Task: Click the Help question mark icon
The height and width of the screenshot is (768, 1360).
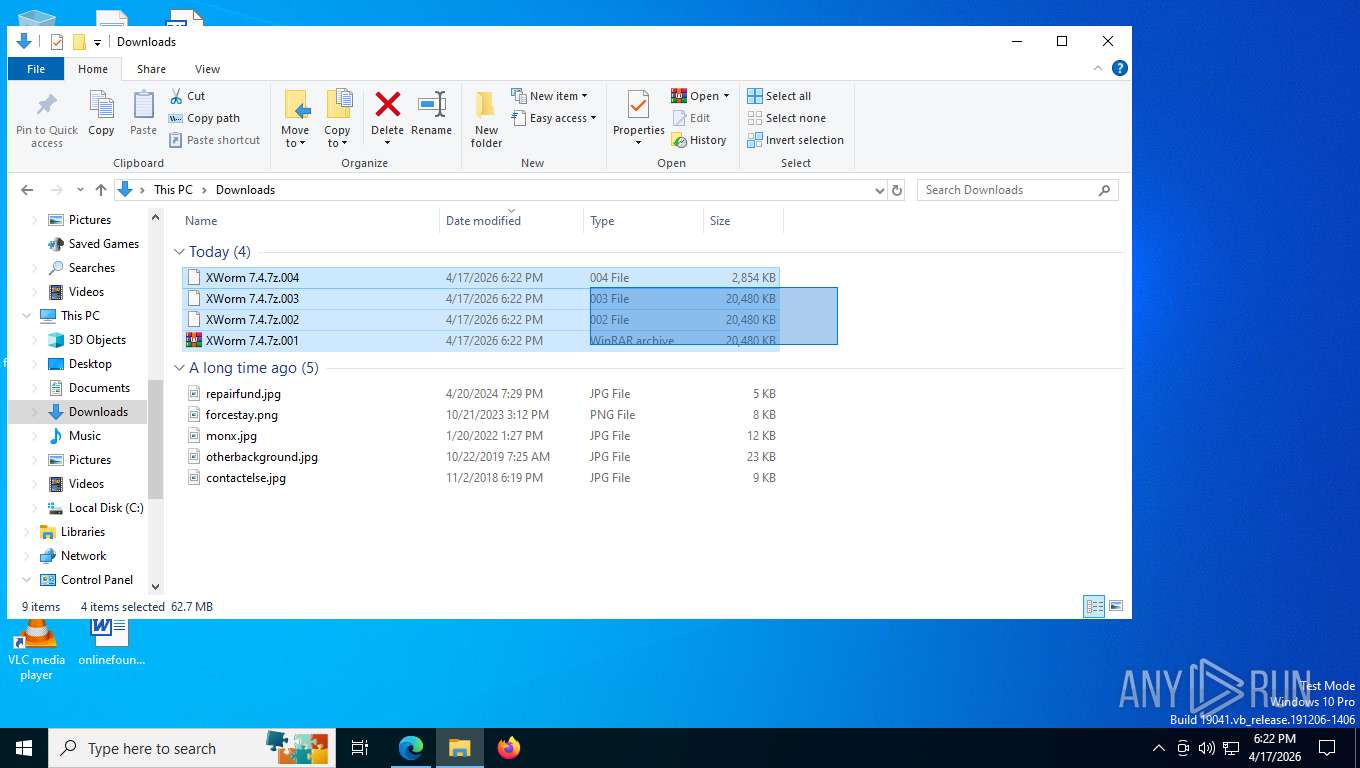Action: 1120,68
